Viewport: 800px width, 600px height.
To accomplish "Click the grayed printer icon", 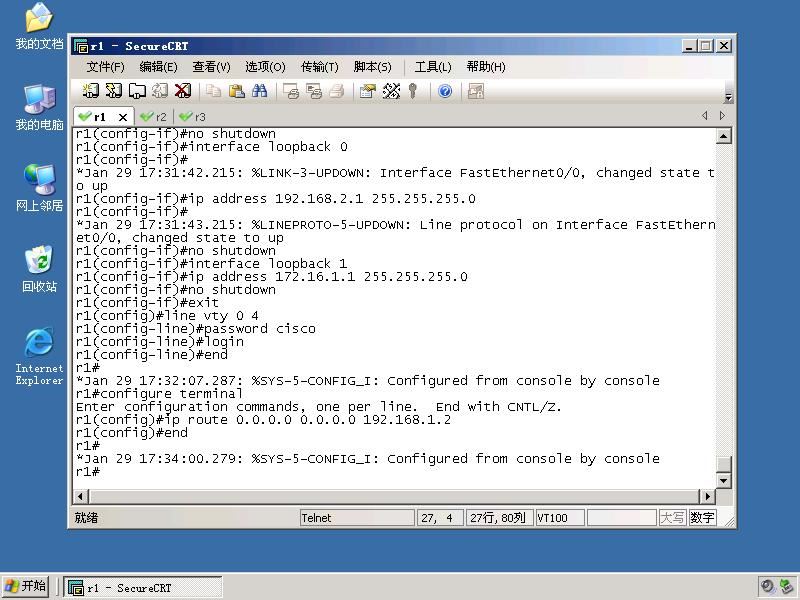I will pos(337,91).
